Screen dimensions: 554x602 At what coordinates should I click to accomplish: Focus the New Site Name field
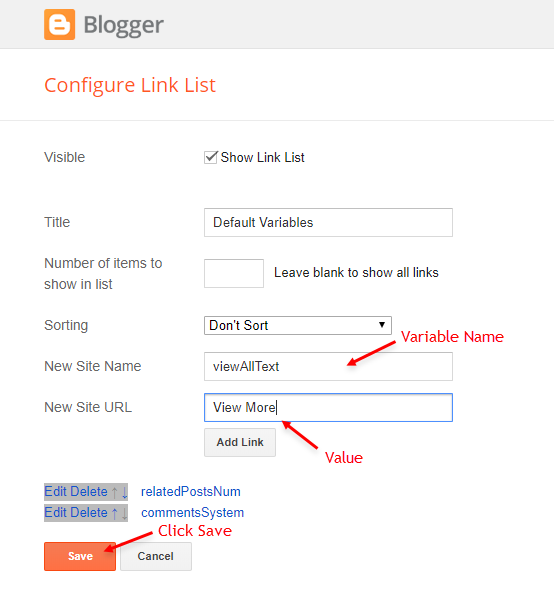pyautogui.click(x=328, y=367)
